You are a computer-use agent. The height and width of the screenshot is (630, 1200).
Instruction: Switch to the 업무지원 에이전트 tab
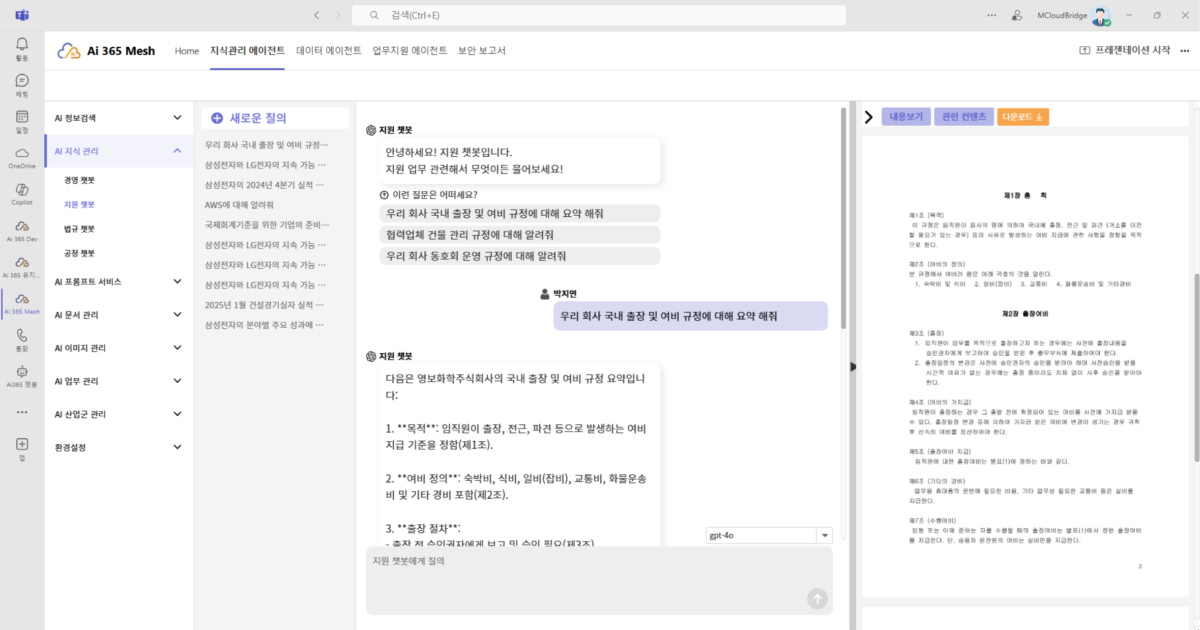410,51
